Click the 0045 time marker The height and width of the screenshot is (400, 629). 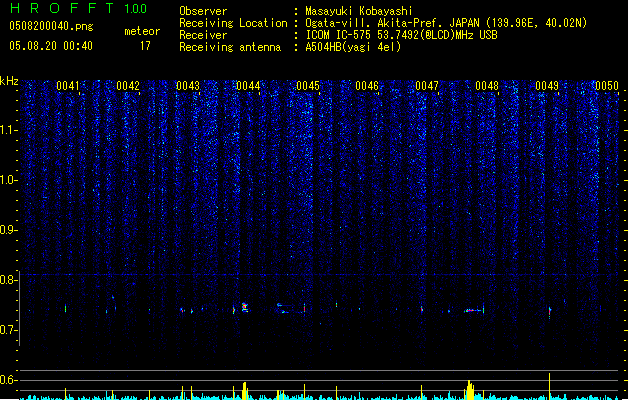point(308,86)
